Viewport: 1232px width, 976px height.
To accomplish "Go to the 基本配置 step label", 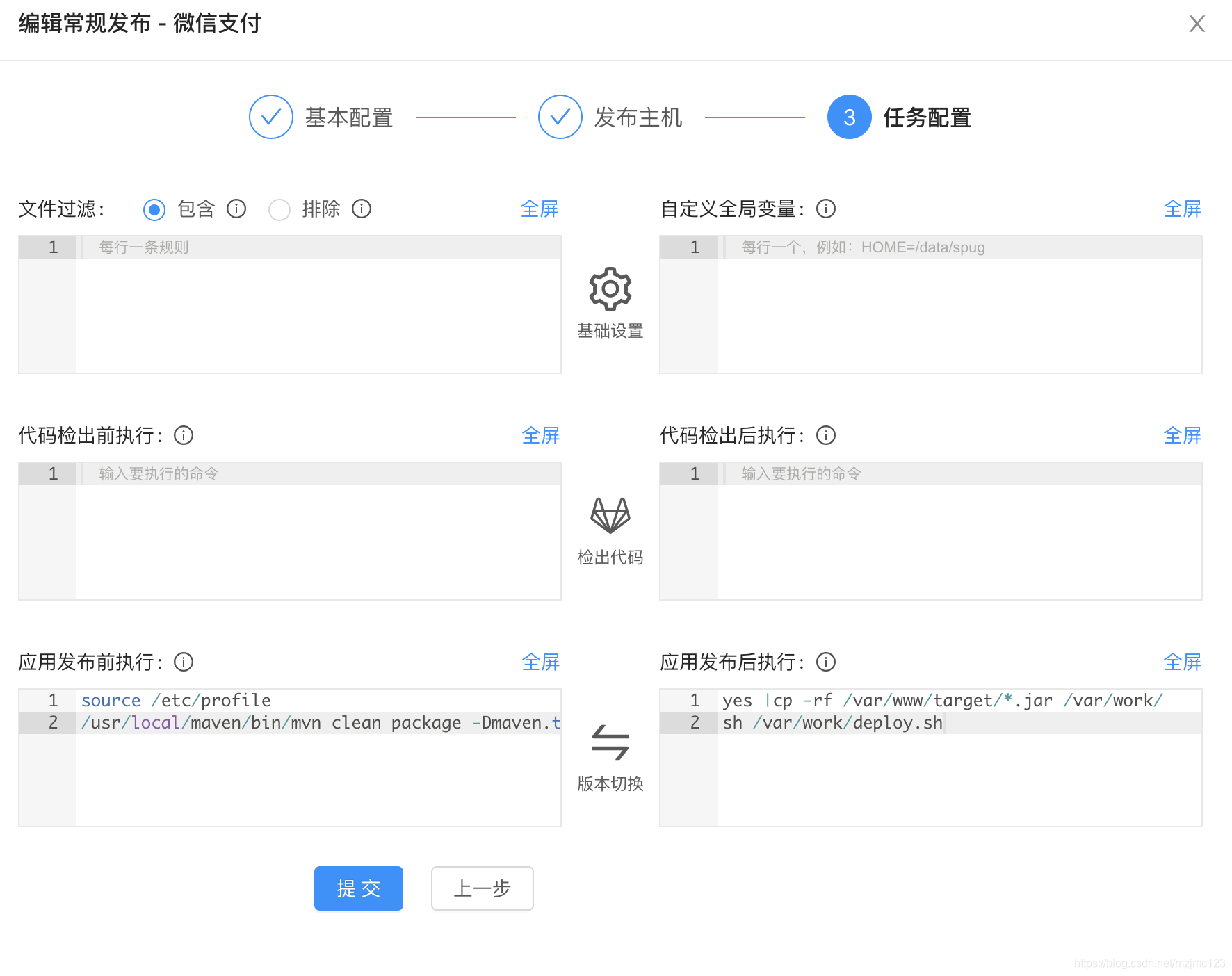I will (349, 117).
